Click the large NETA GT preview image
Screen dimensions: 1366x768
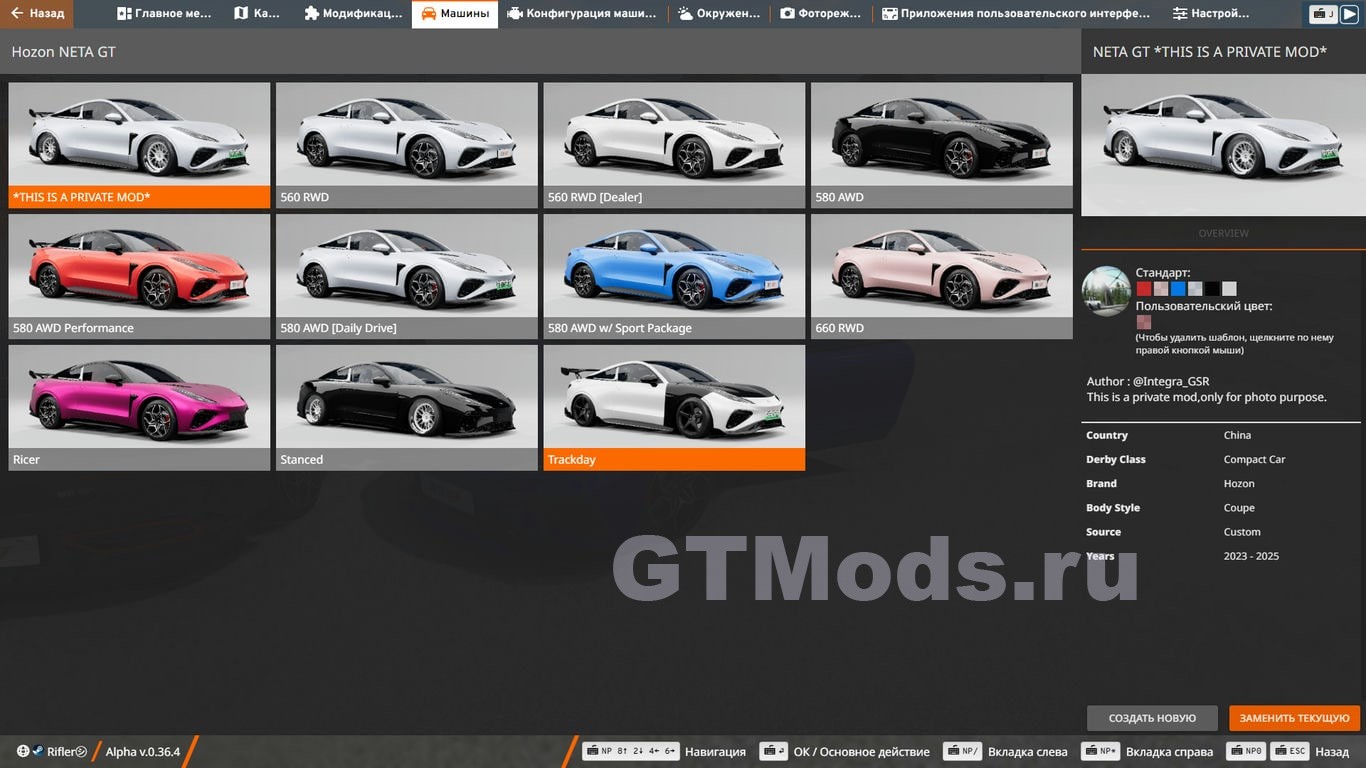(x=1223, y=145)
